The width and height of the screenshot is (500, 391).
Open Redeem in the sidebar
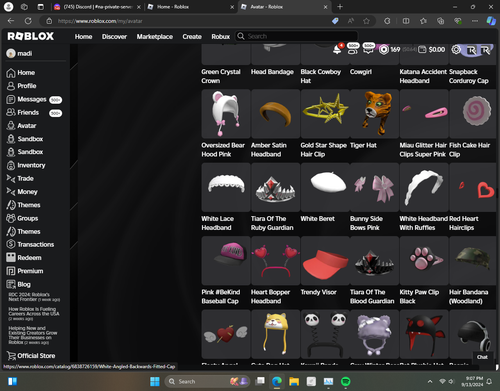tap(24, 258)
